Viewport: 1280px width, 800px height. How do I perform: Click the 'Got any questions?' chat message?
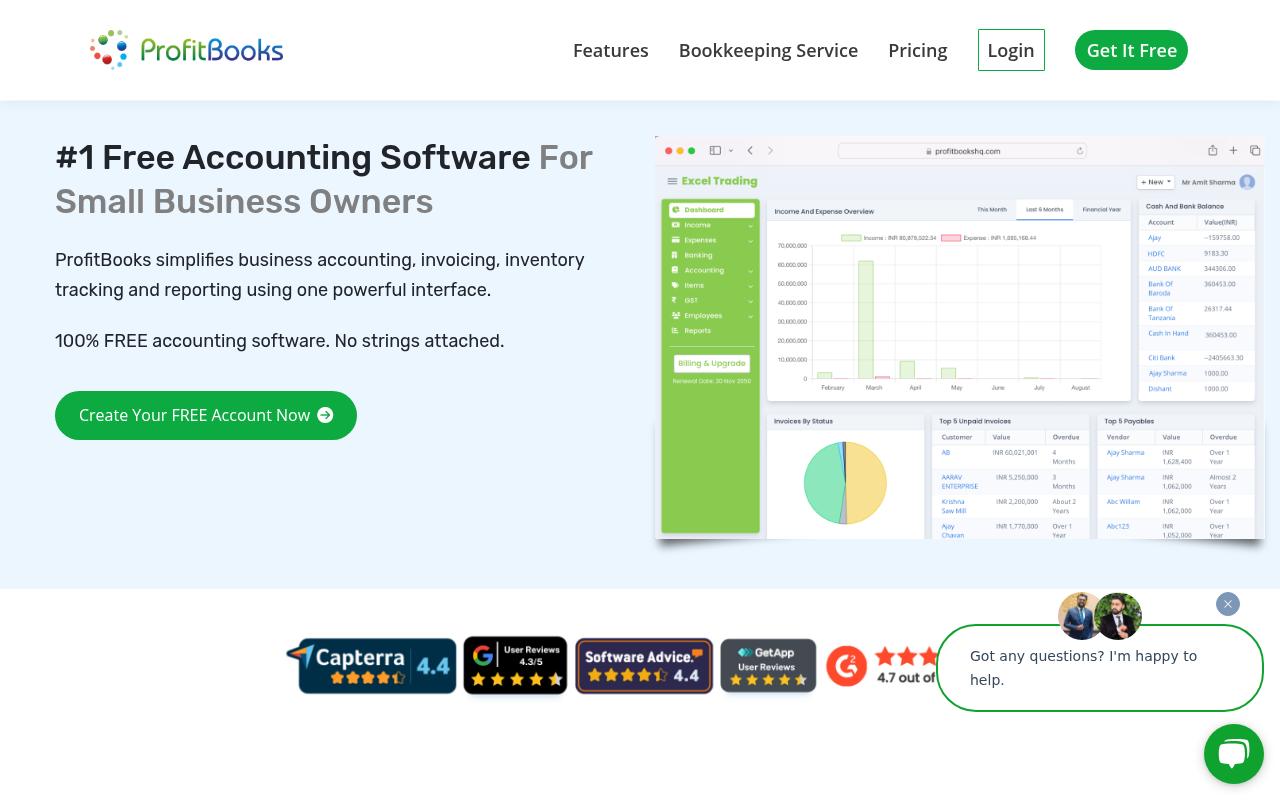1100,668
